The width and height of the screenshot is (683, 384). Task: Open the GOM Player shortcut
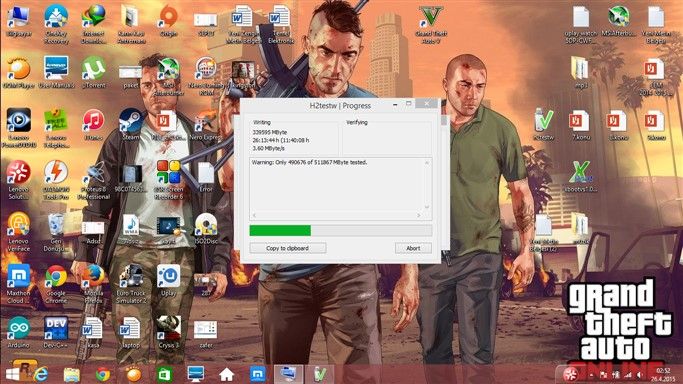click(x=18, y=73)
